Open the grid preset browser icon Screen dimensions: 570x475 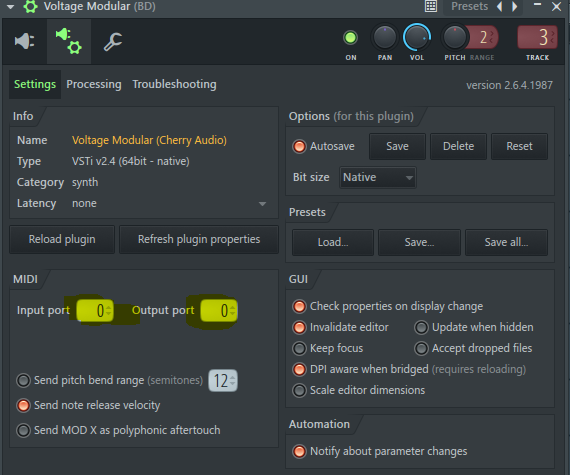point(431,6)
